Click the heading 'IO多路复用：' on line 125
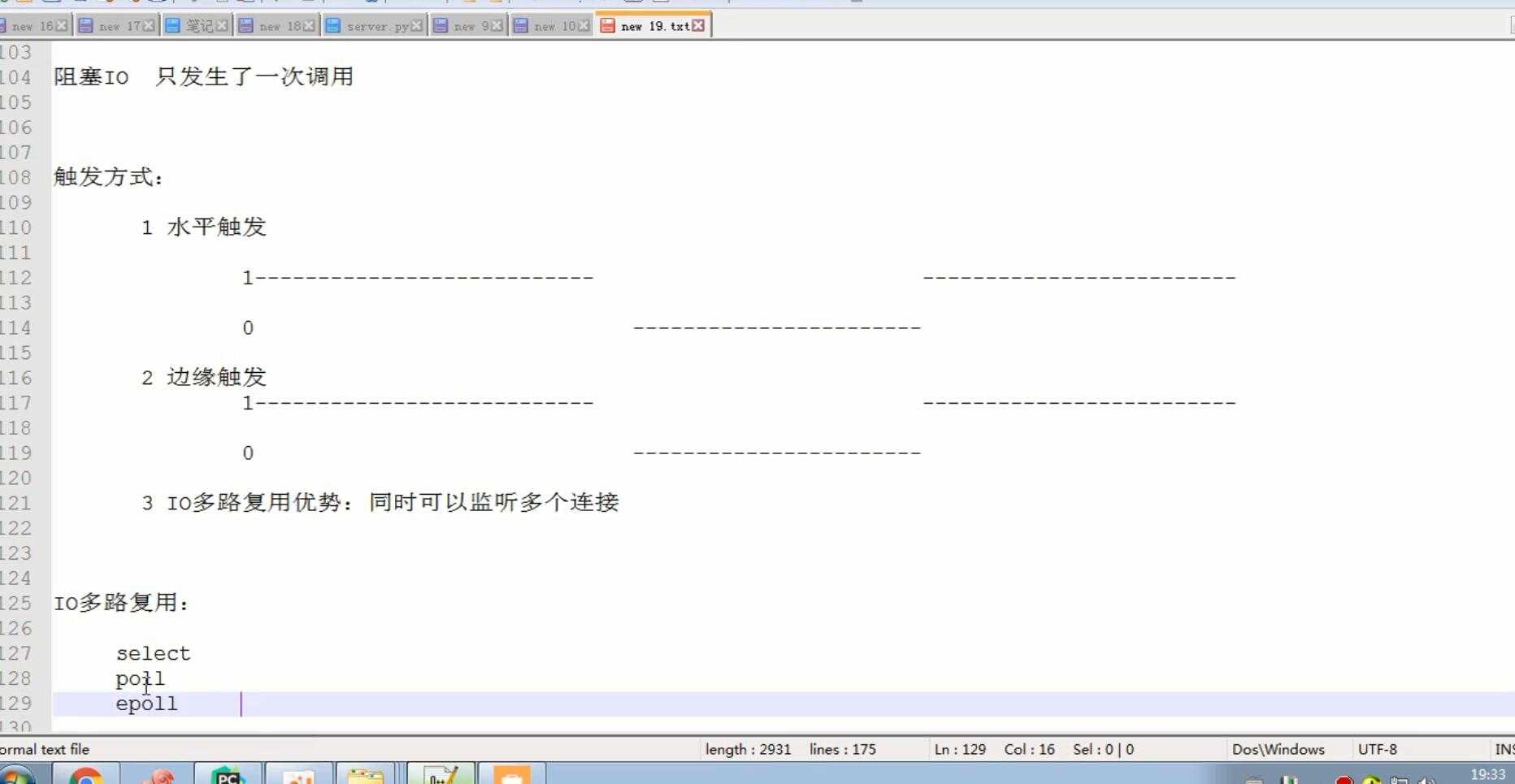Viewport: 1515px width, 784px height. (x=121, y=603)
